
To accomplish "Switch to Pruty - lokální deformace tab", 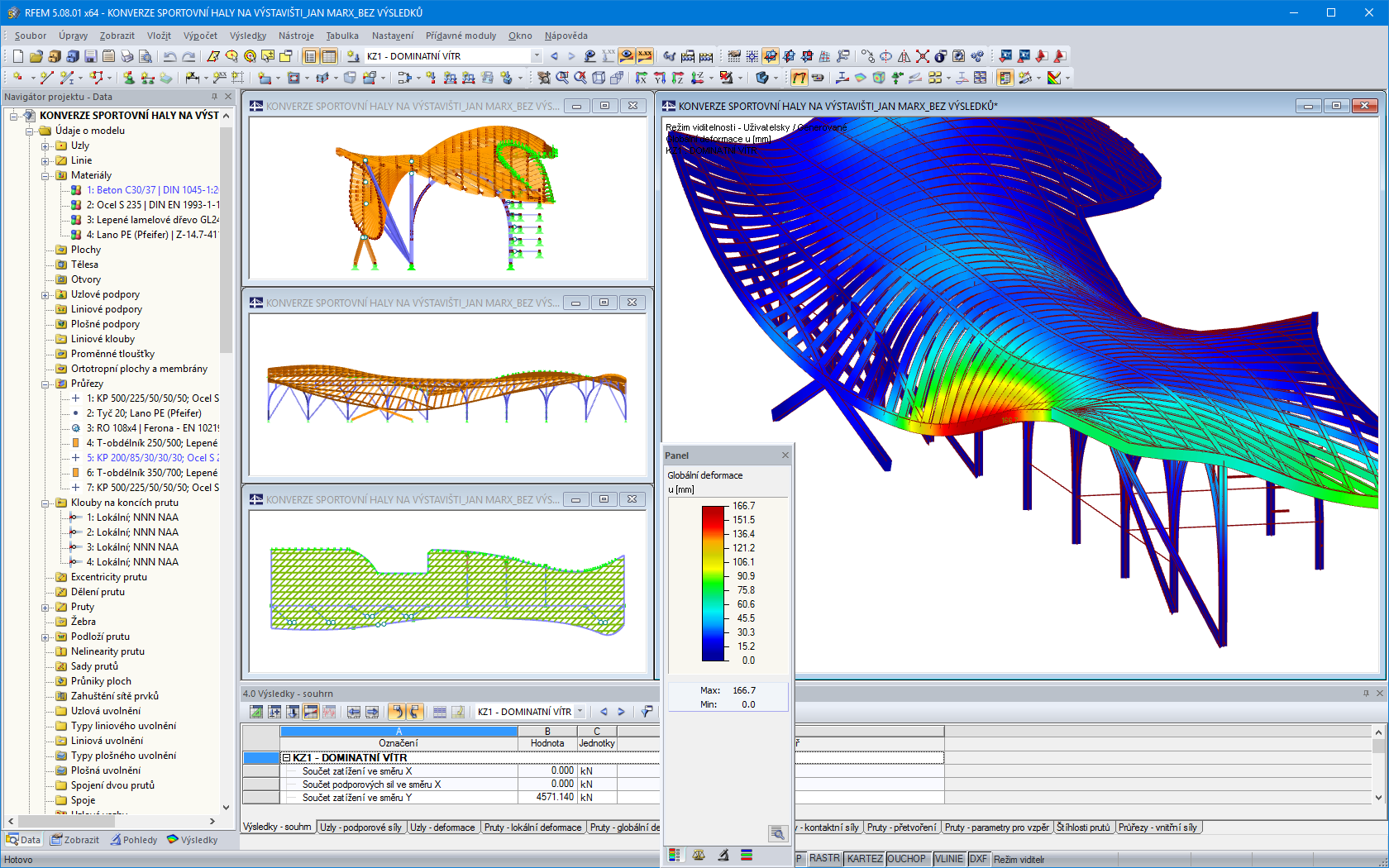I will click(x=533, y=827).
